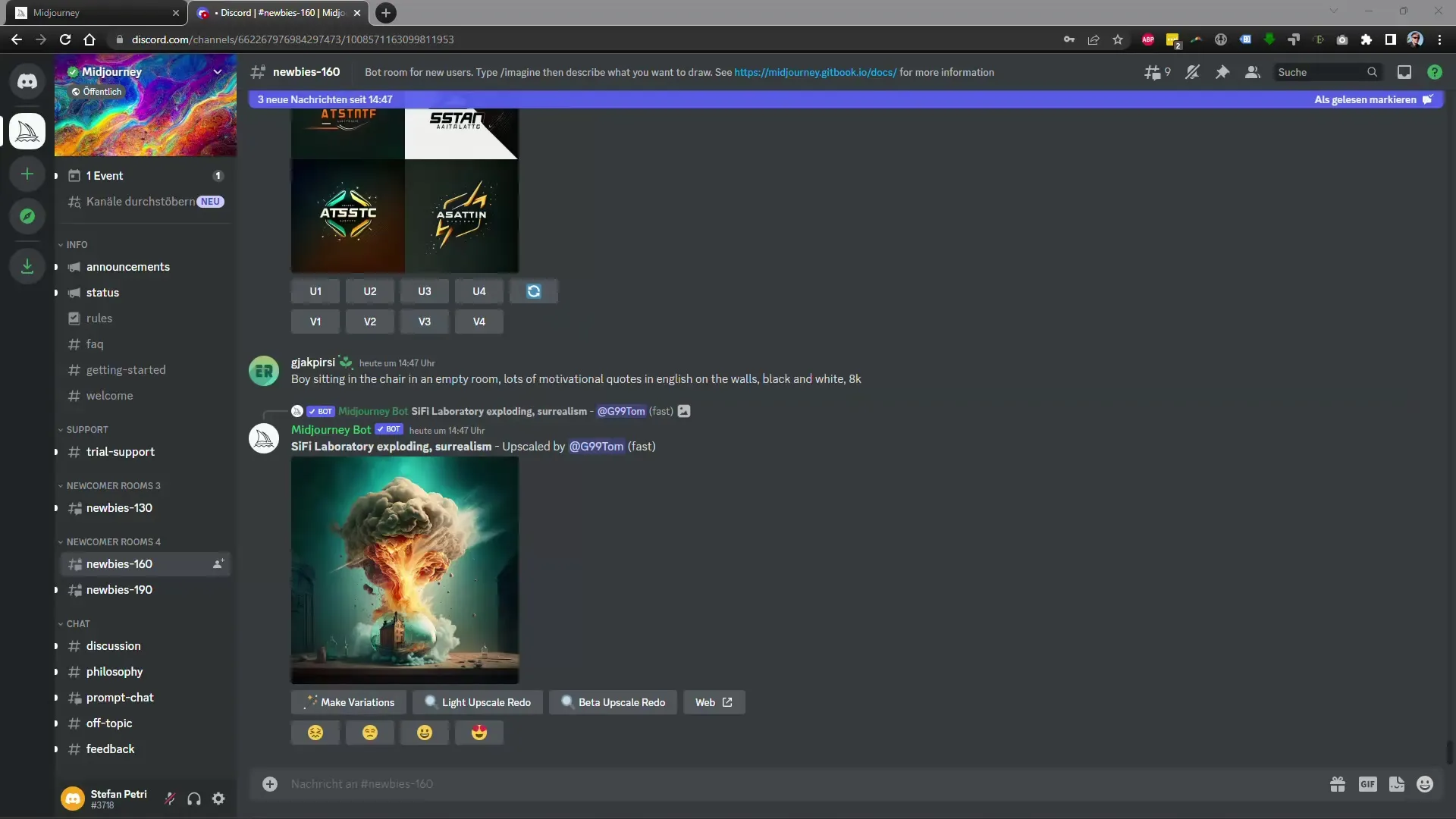Click the add emoji reaction icon
Viewport: 1456px width, 819px height.
tap(1425, 784)
